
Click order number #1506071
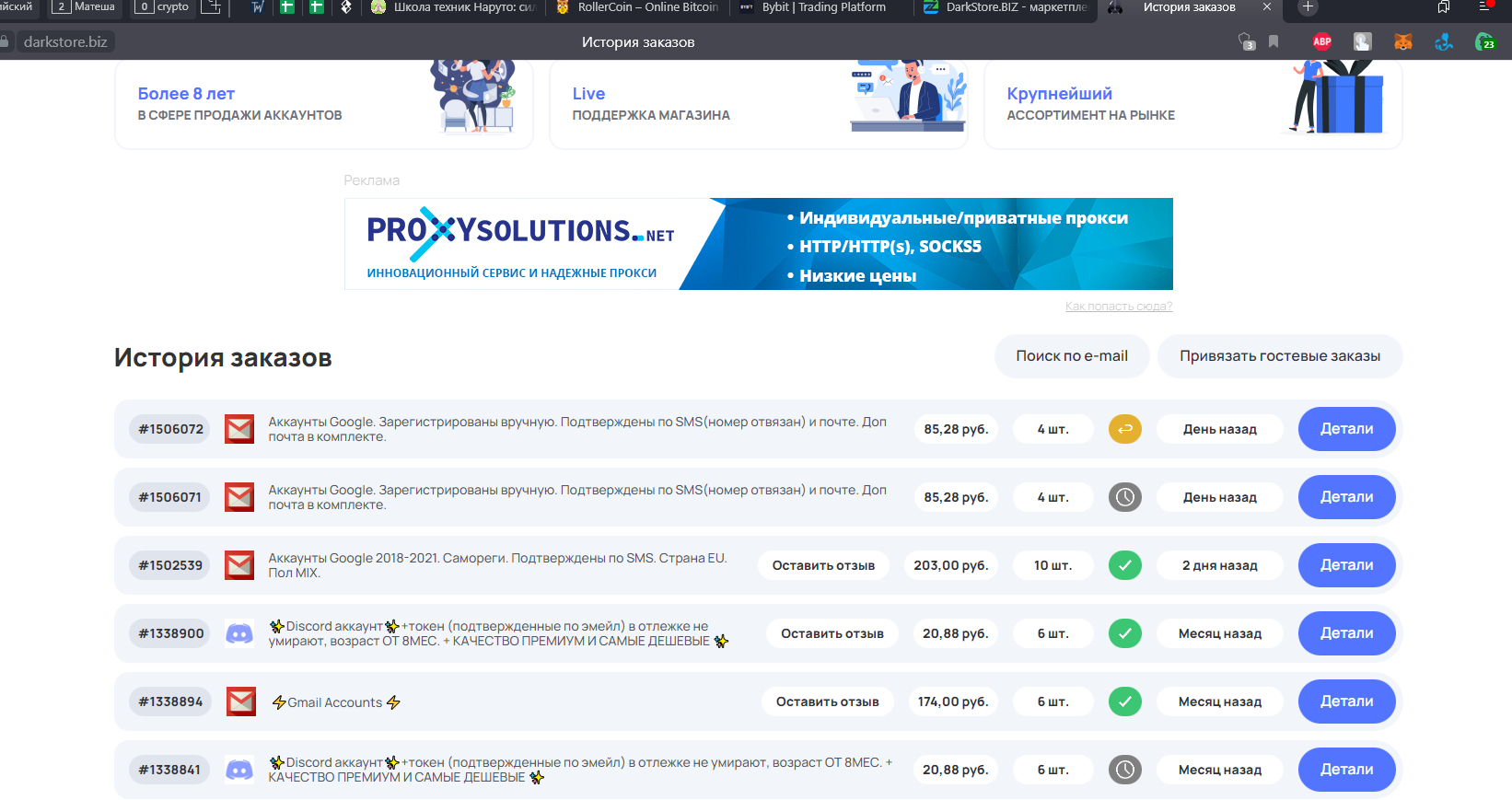pos(170,497)
